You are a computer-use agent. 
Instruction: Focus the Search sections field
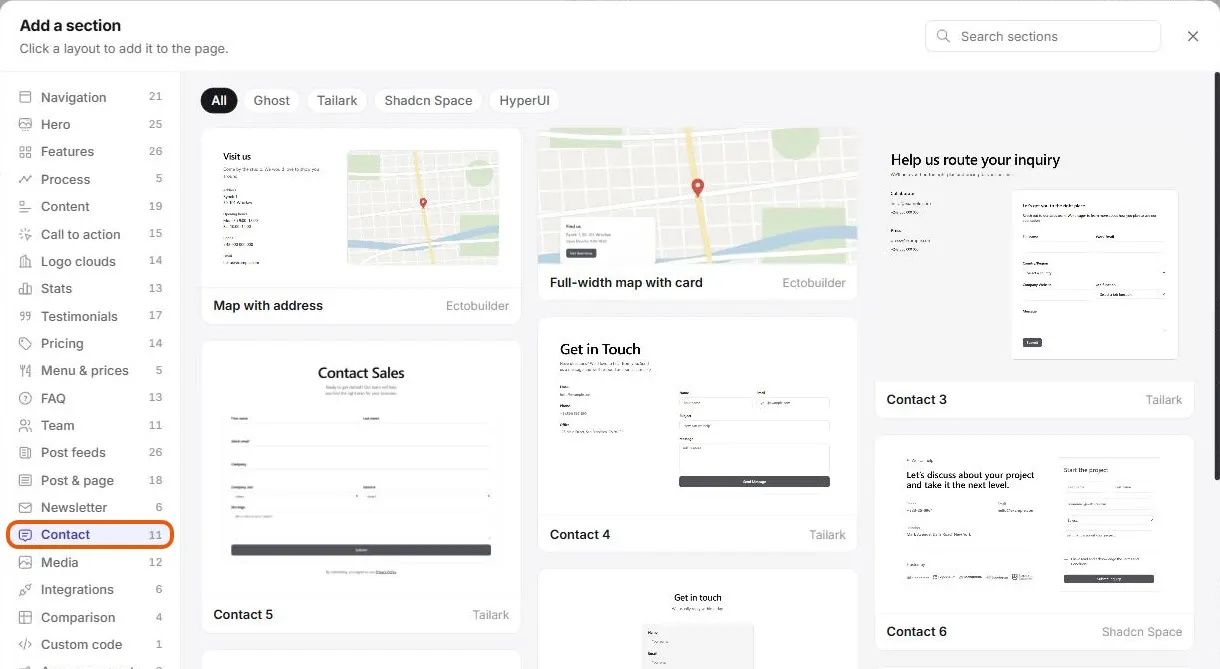click(1043, 36)
